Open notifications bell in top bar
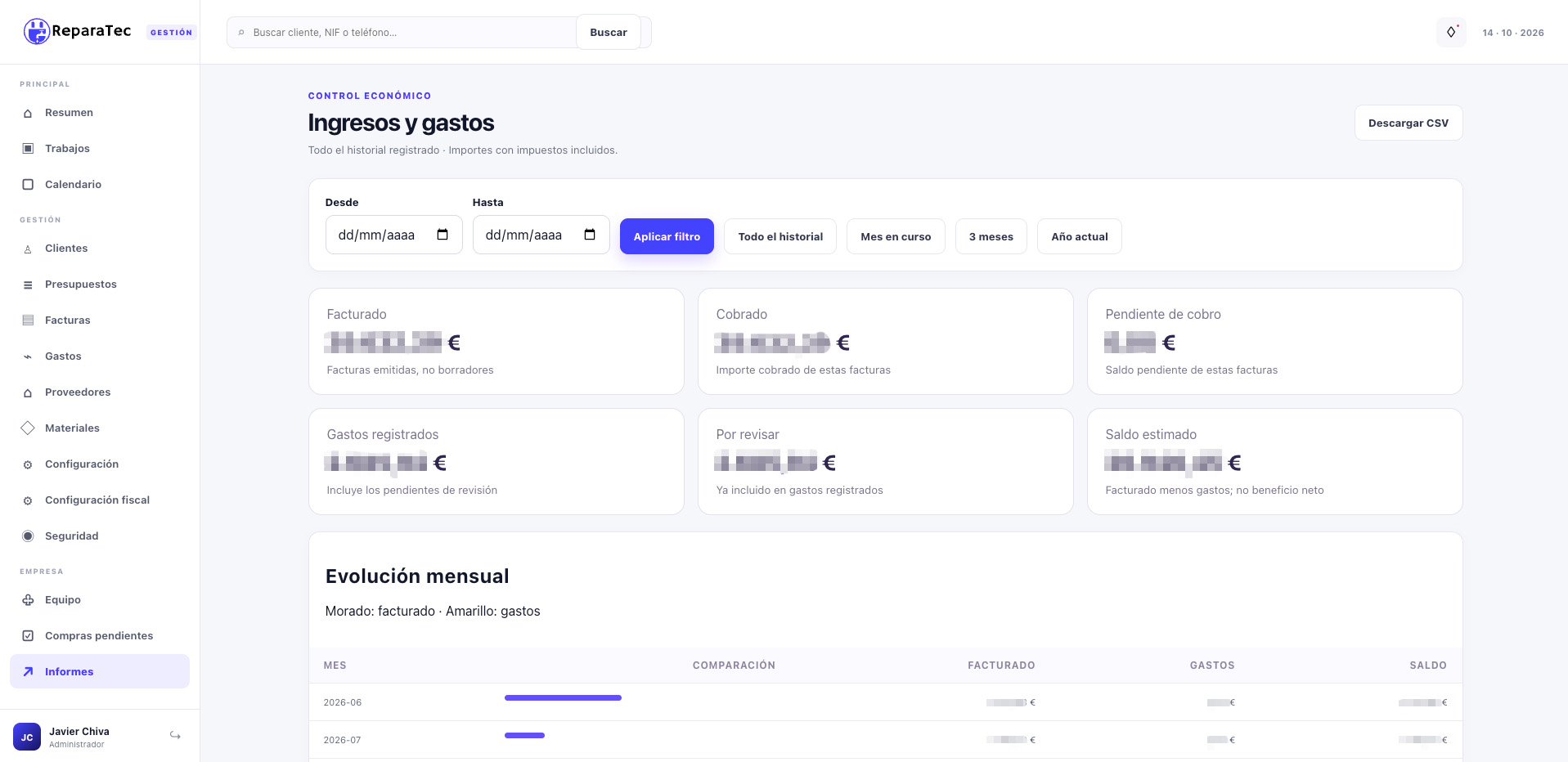1568x762 pixels. (1451, 32)
